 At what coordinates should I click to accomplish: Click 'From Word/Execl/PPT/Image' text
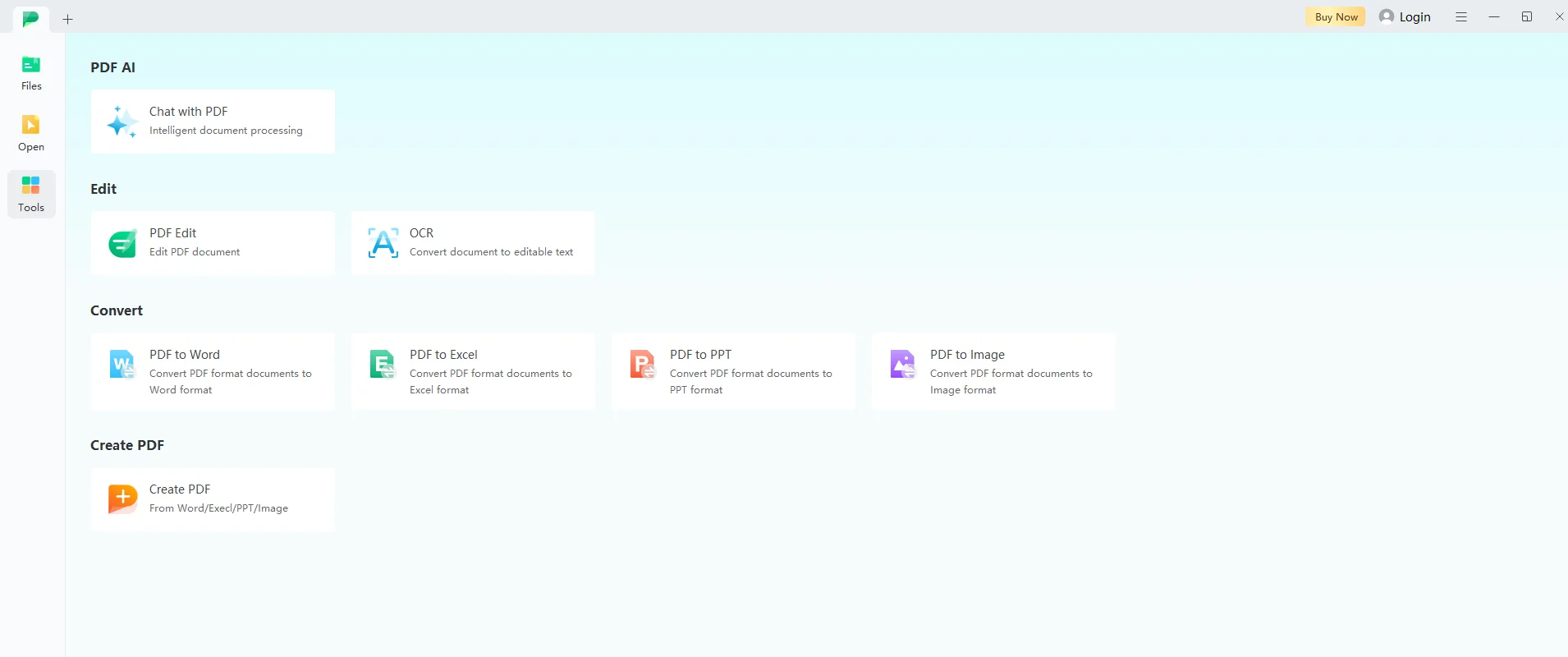(x=218, y=508)
